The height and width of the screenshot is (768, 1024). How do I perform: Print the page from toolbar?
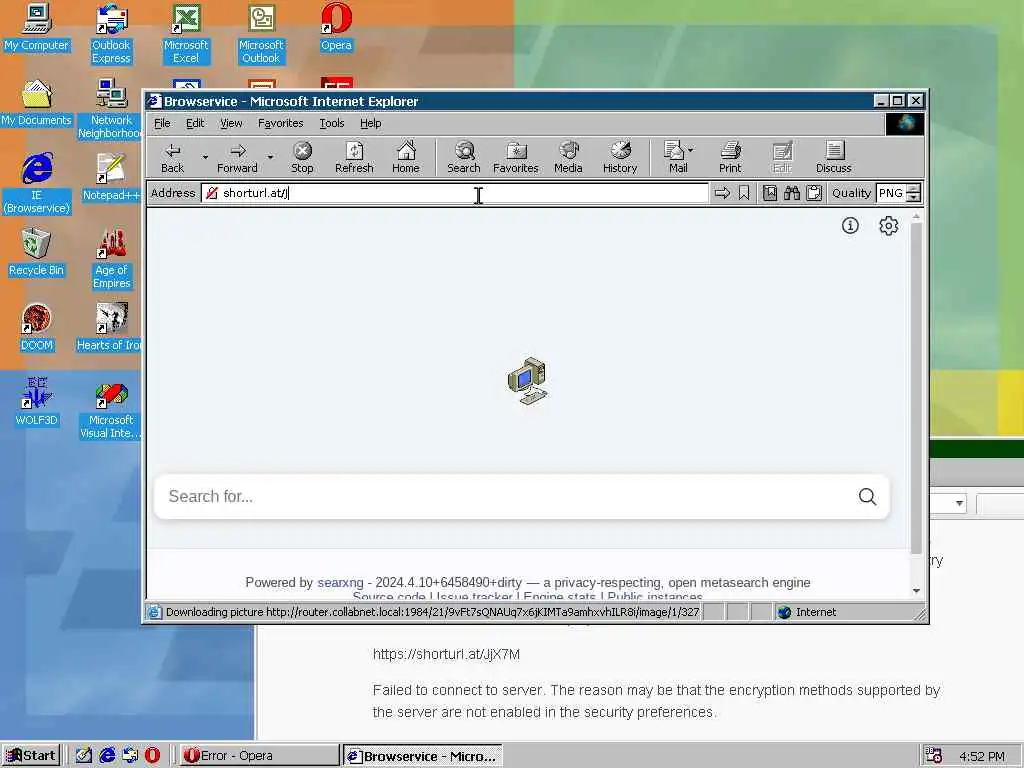[730, 158]
